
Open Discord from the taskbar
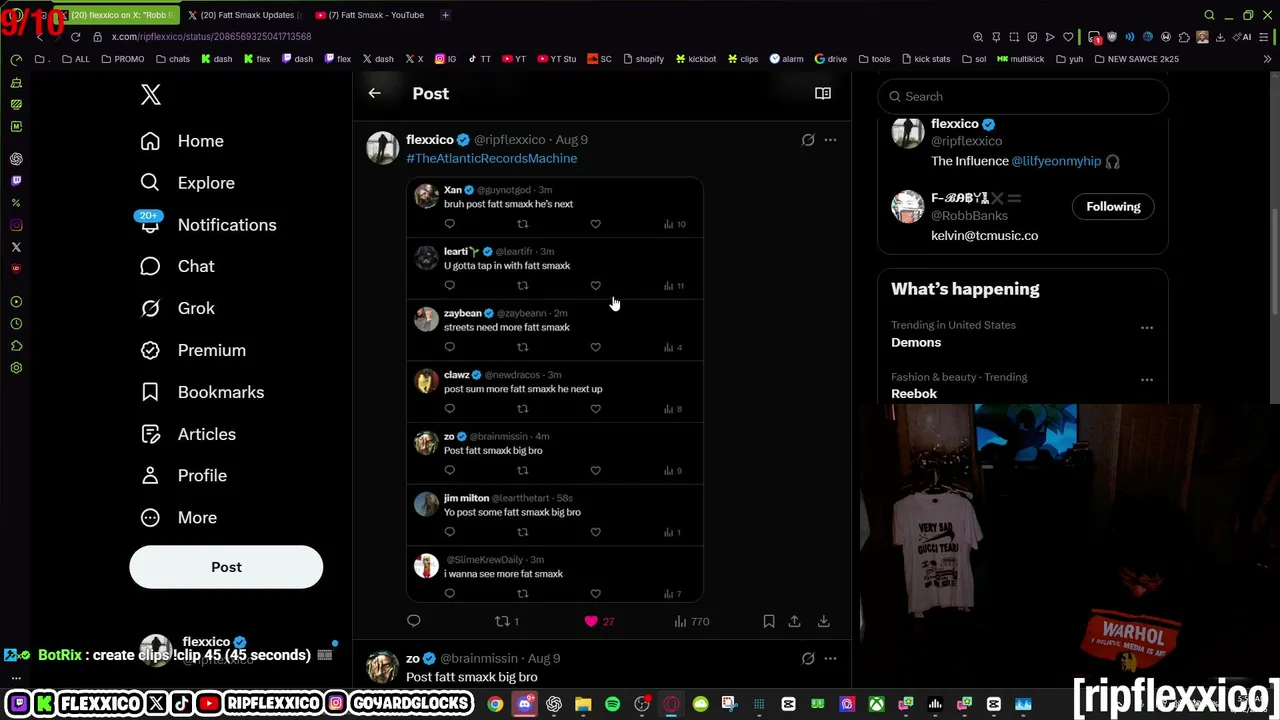coord(524,704)
